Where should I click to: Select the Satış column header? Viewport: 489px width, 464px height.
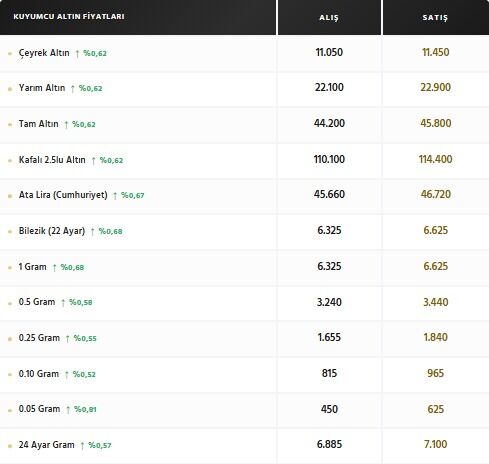tap(435, 18)
